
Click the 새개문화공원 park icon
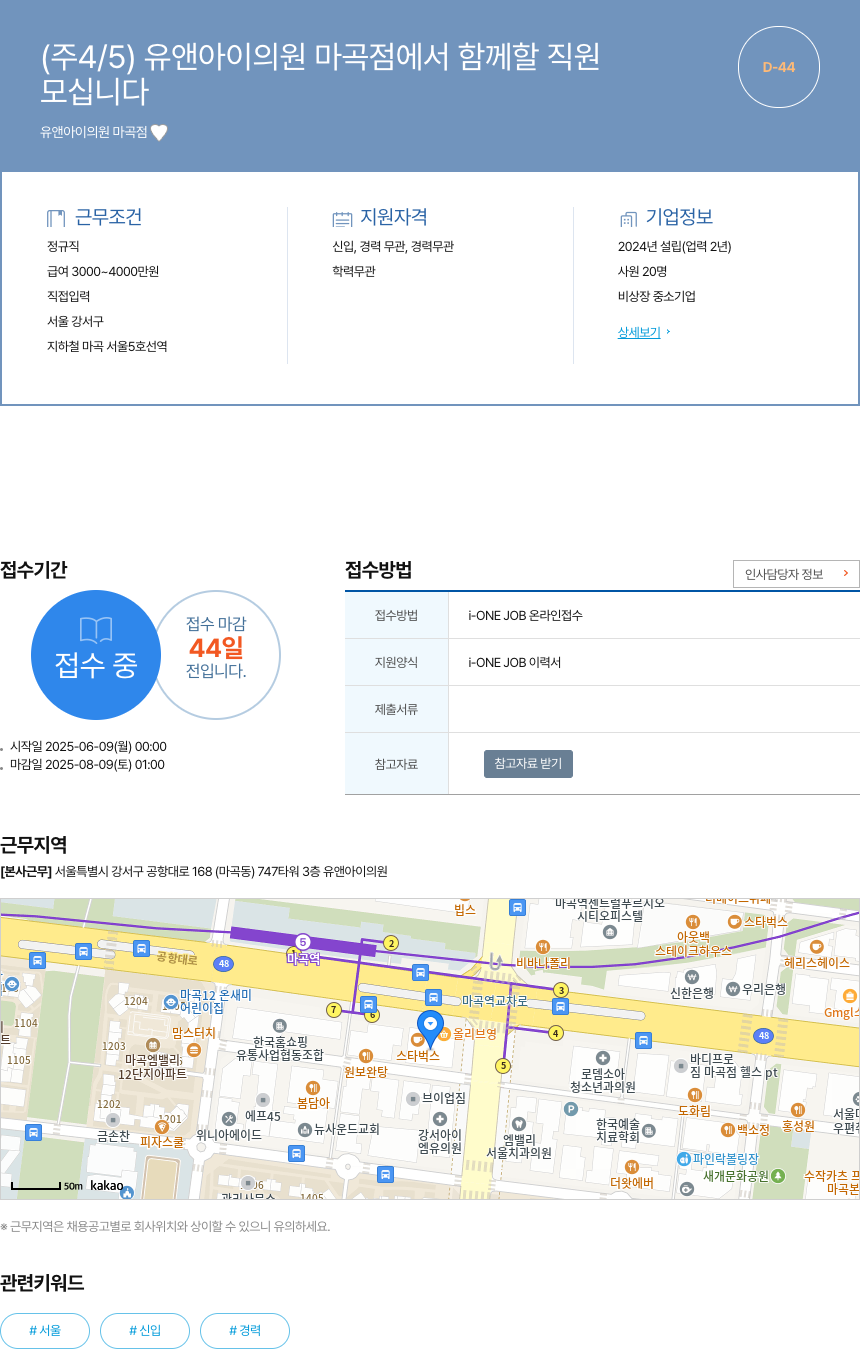[778, 1175]
